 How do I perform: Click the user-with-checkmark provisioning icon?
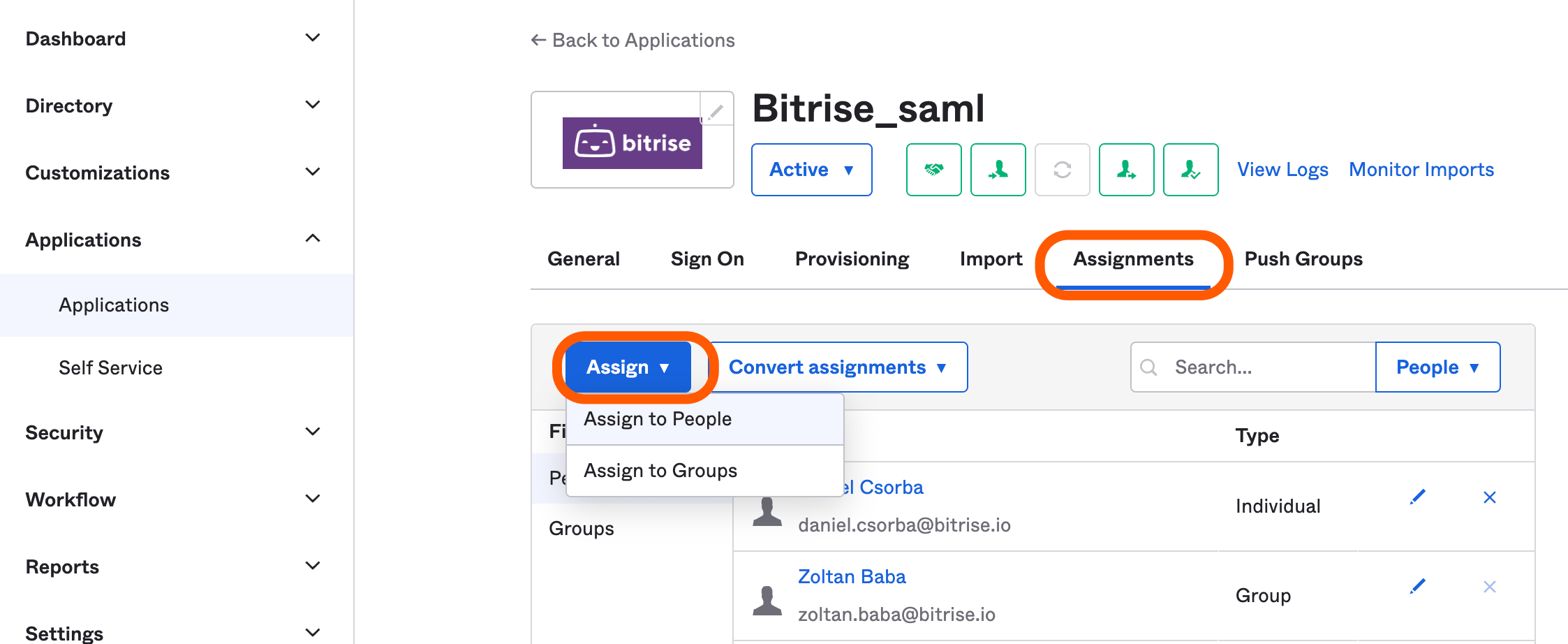(1190, 169)
